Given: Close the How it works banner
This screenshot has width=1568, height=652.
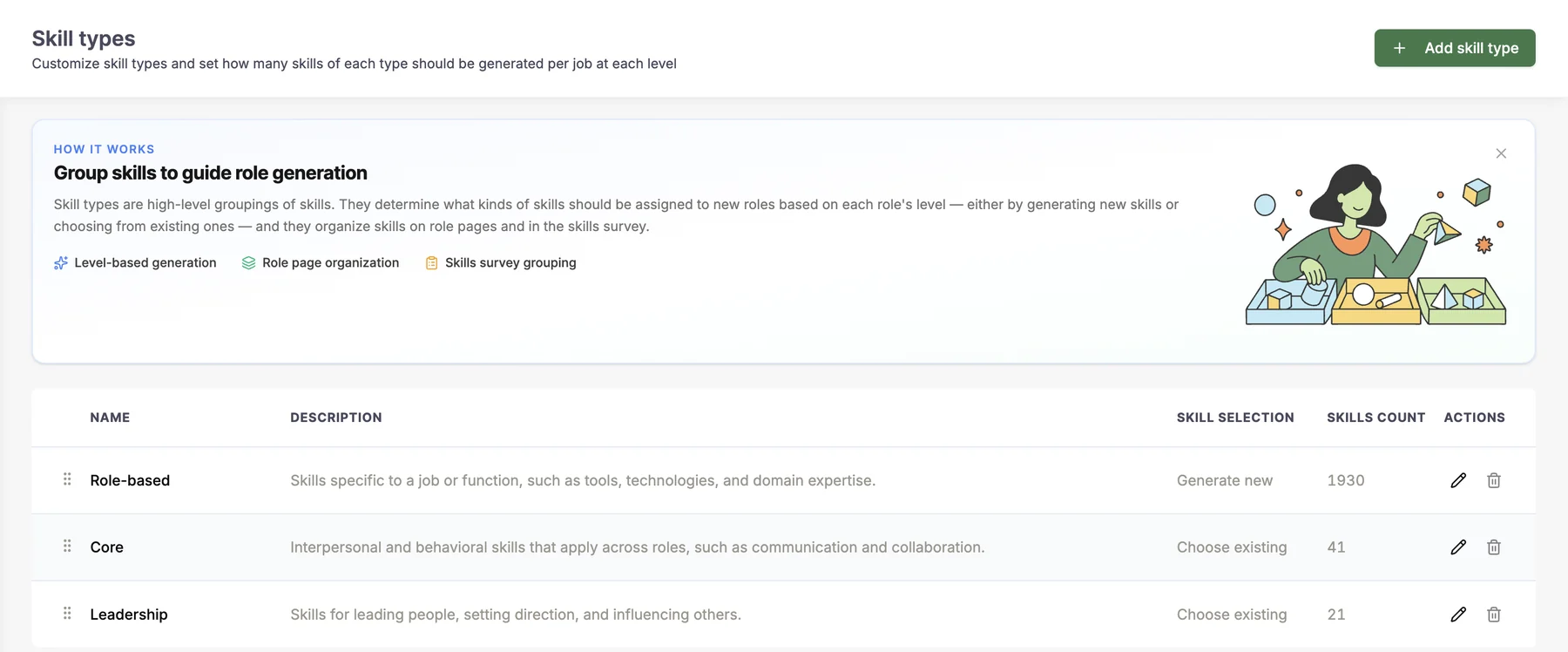Looking at the screenshot, I should click(x=1501, y=153).
